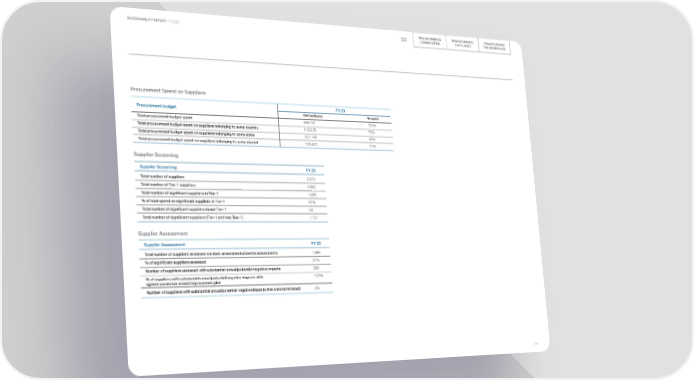Viewport: 694px width, 380px height.
Task: Click the FY 23 header in procurement table
Action: (x=340, y=111)
